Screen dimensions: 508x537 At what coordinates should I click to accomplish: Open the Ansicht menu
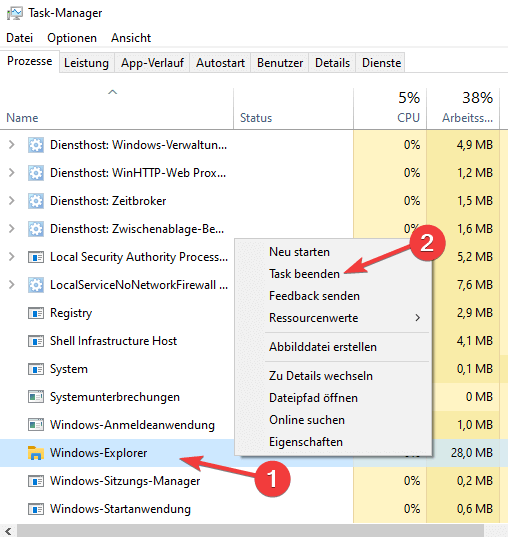[131, 38]
